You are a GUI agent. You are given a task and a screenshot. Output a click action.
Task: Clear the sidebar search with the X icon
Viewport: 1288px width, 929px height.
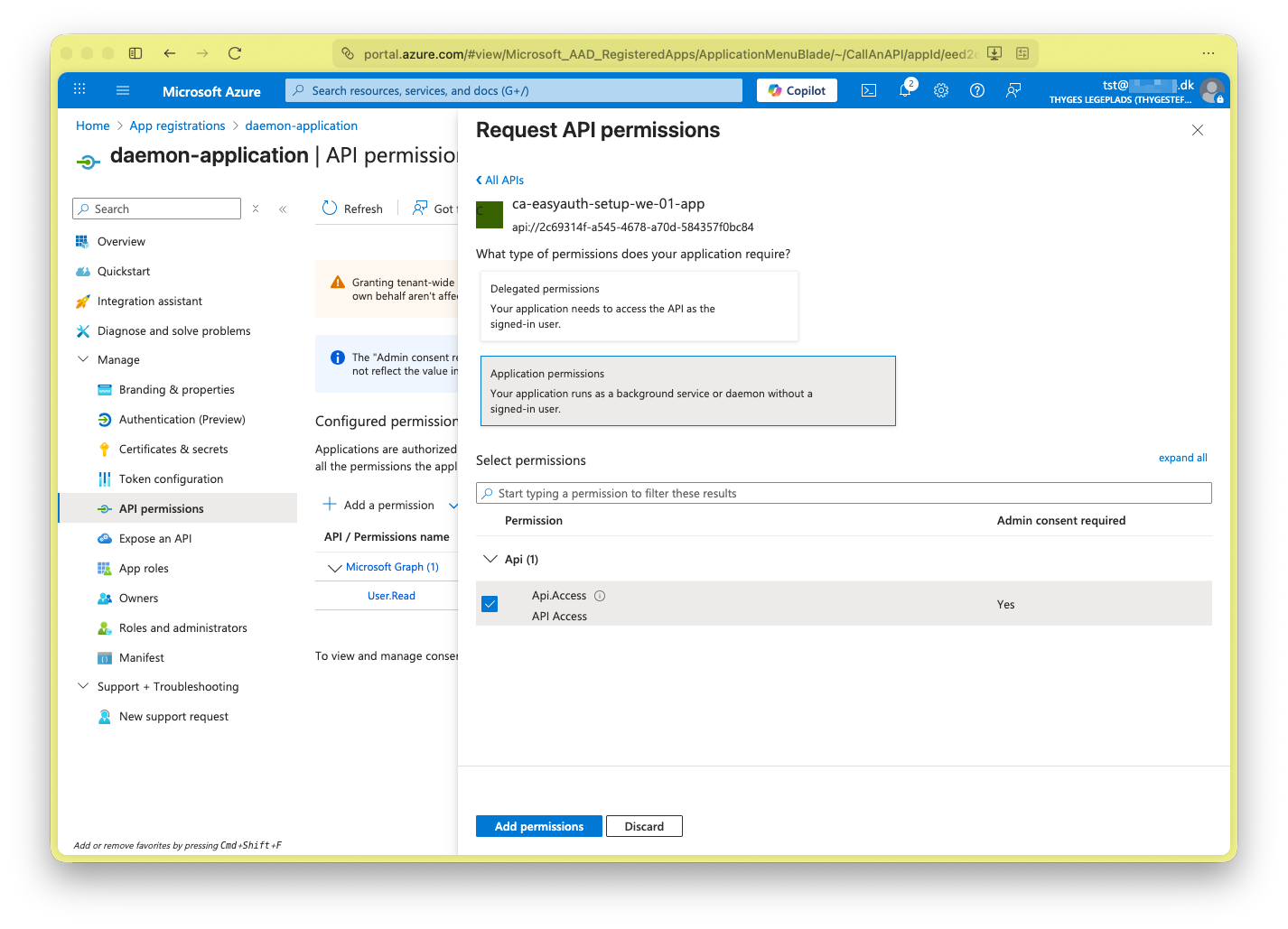click(256, 209)
